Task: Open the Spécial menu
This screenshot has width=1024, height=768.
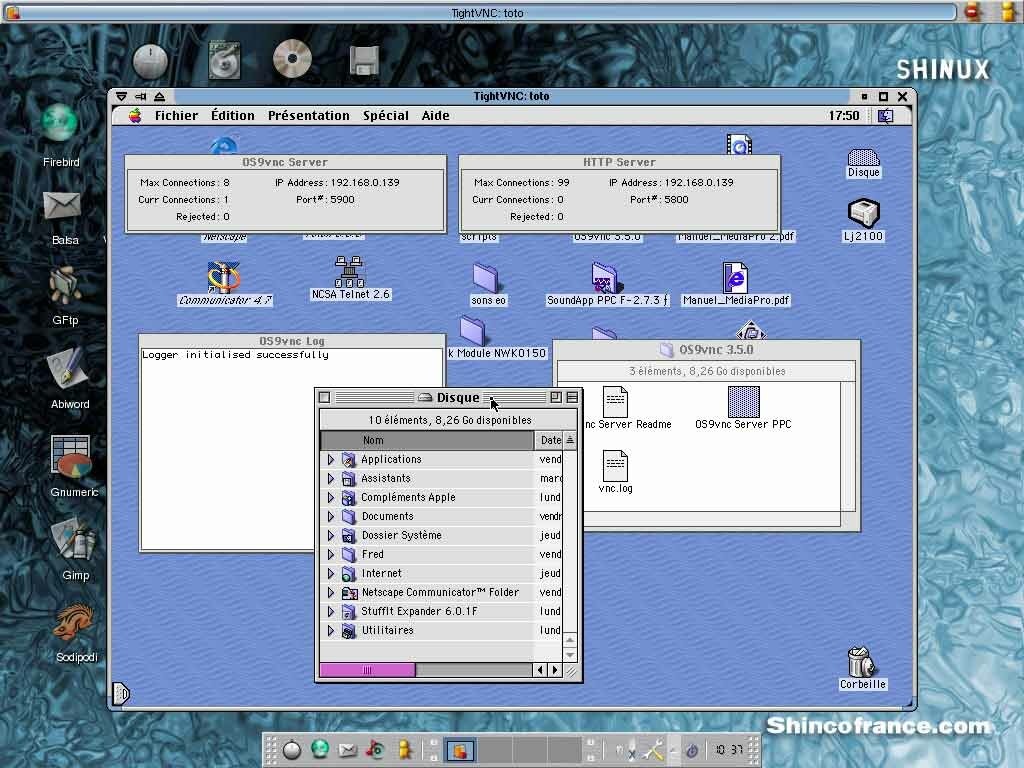Action: (385, 116)
